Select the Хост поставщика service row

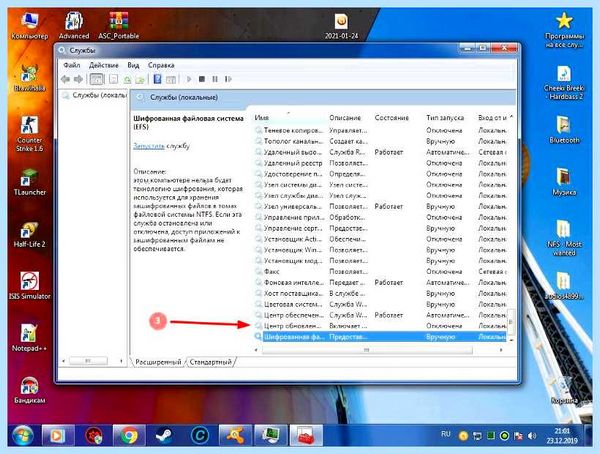[381, 293]
